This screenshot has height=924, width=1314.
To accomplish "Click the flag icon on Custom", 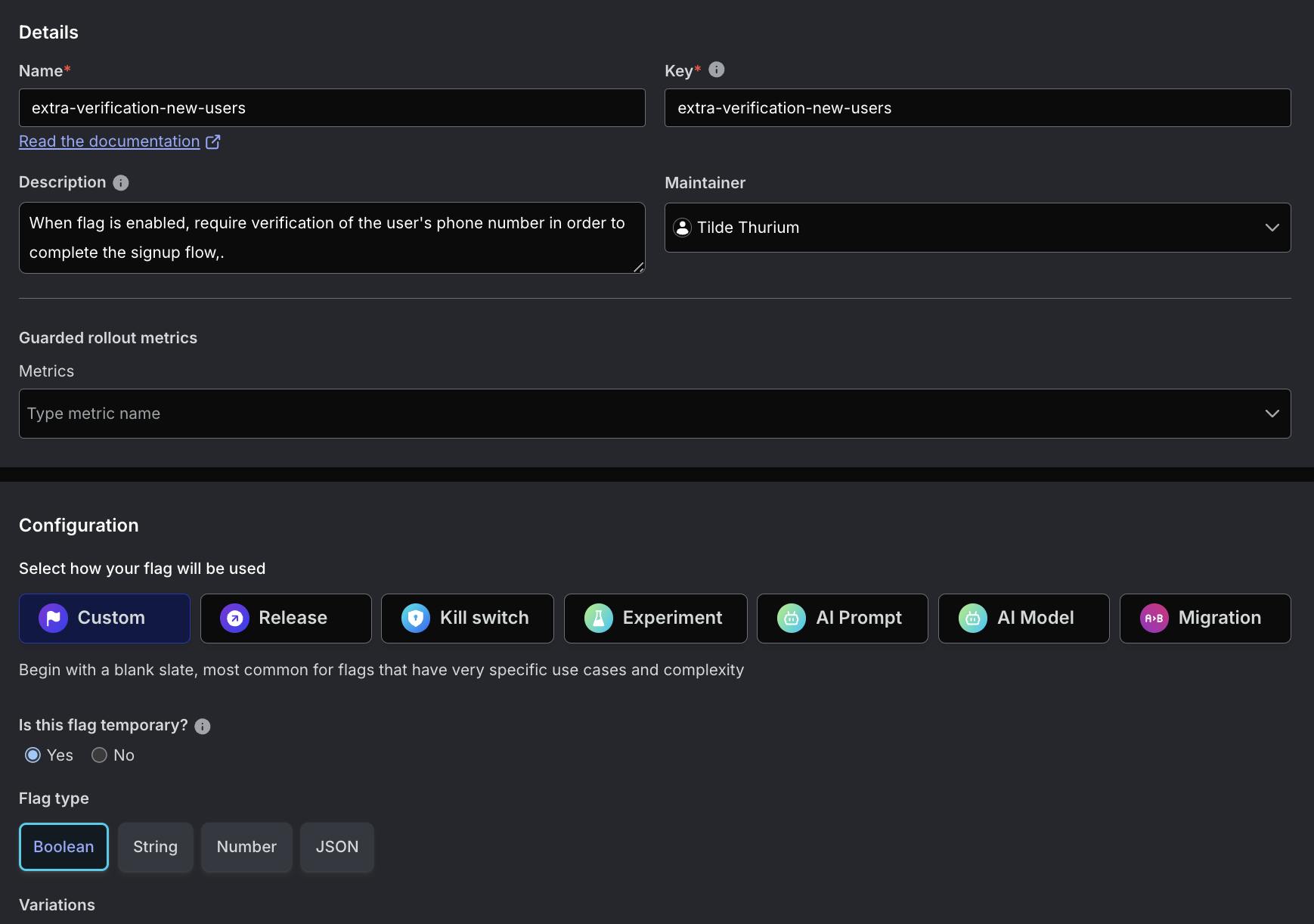I will click(54, 619).
